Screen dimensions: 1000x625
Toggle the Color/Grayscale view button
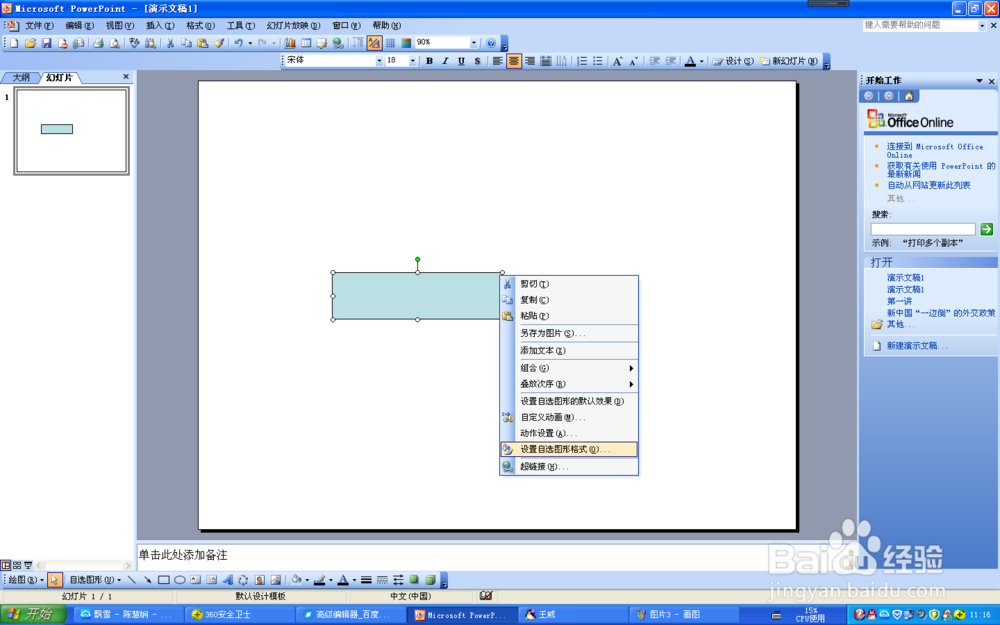(x=406, y=43)
